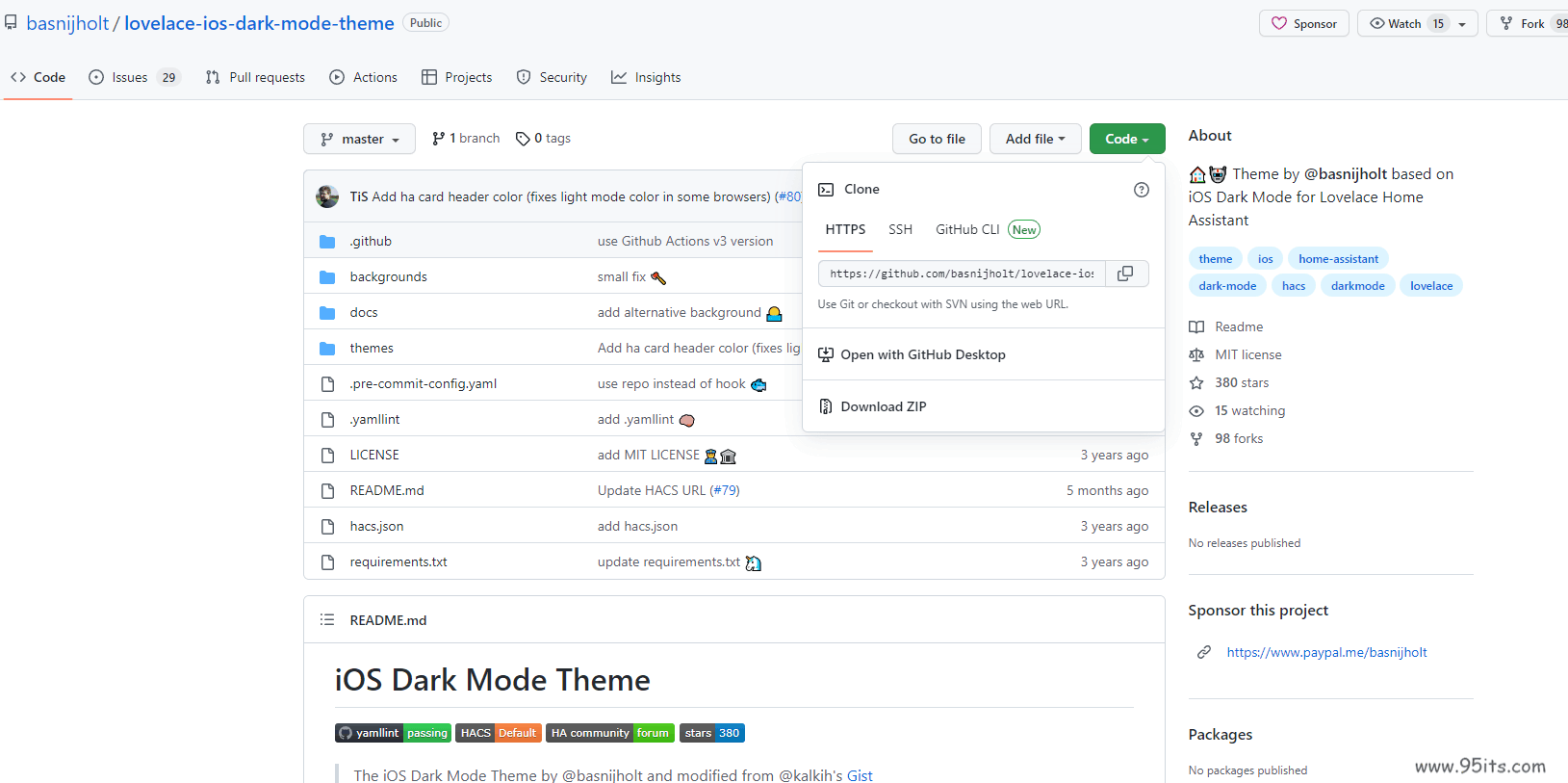View the 0 tags link
The height and width of the screenshot is (783, 1568).
[543, 139]
